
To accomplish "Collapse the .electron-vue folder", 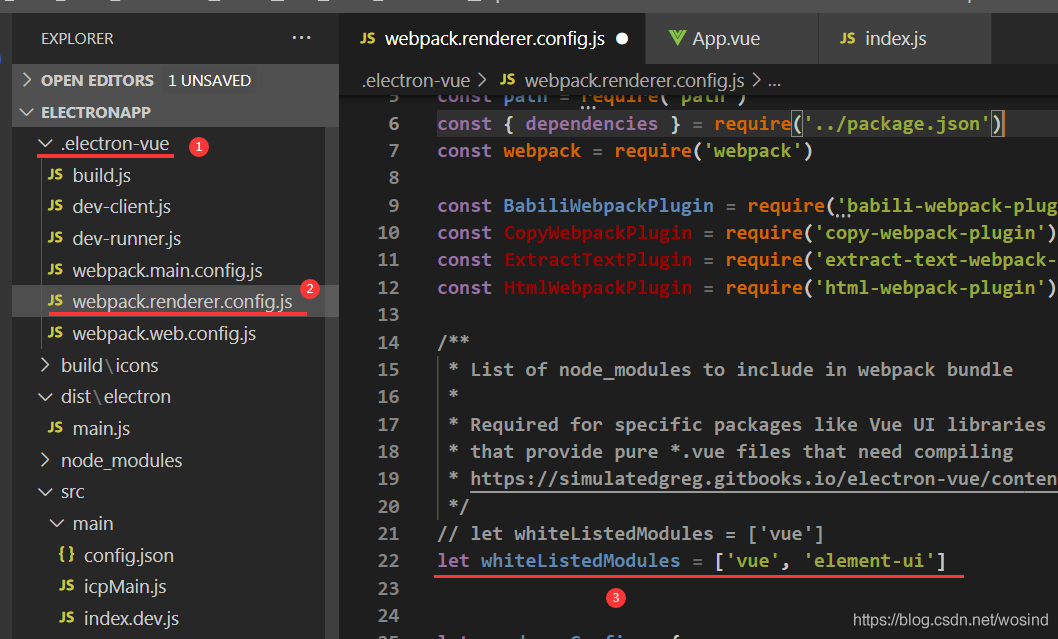I will tap(45, 143).
